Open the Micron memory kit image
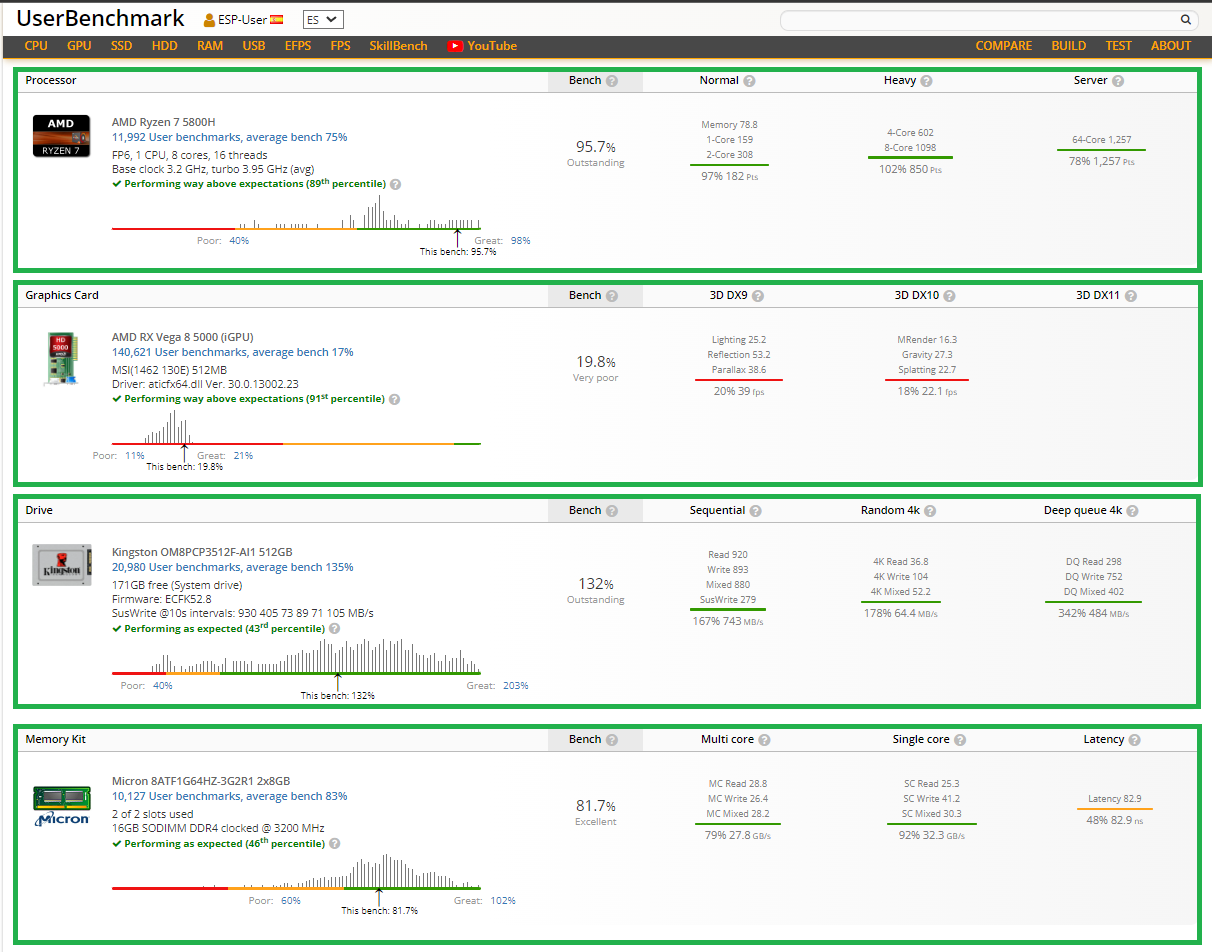Image resolution: width=1212 pixels, height=952 pixels. (x=62, y=805)
